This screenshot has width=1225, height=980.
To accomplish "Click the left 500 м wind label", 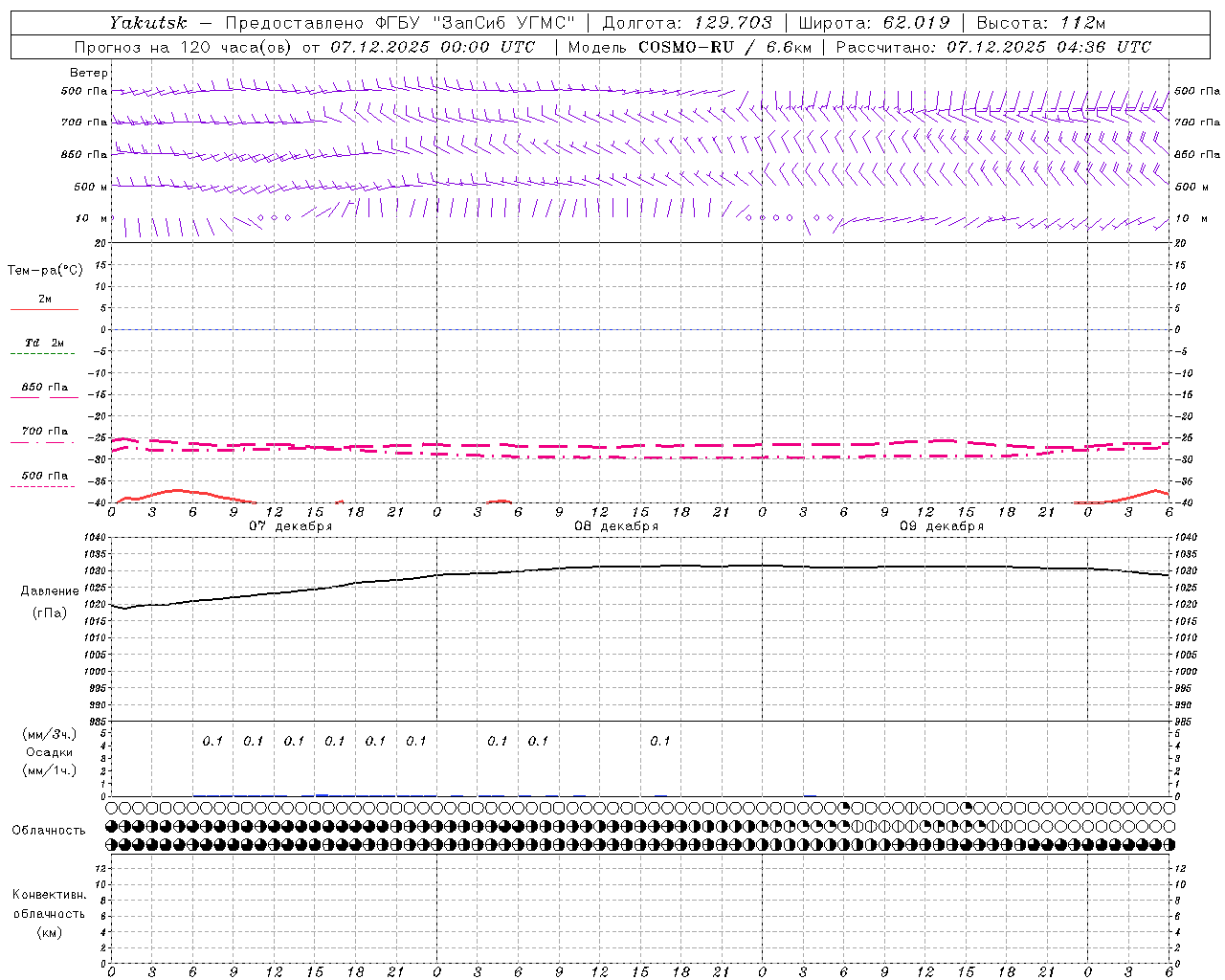I will point(91,187).
